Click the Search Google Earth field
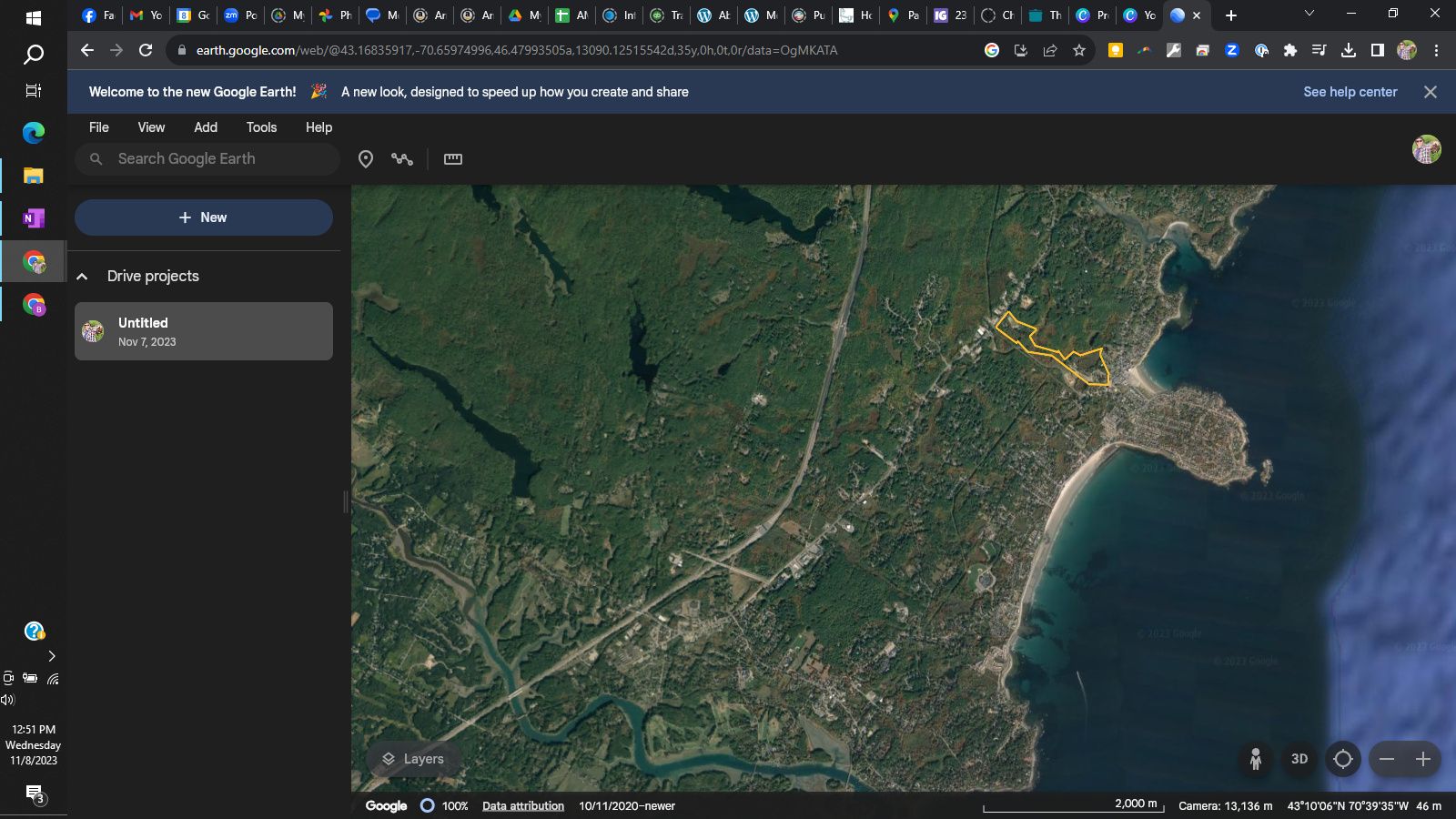Image resolution: width=1456 pixels, height=819 pixels. tap(207, 159)
